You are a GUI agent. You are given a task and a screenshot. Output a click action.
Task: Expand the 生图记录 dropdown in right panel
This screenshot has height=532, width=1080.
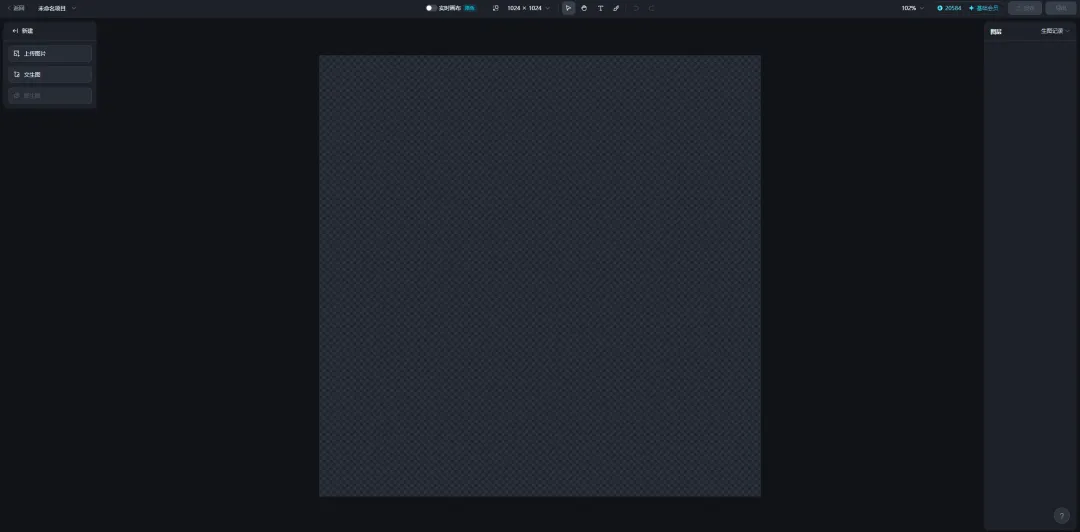[1054, 31]
